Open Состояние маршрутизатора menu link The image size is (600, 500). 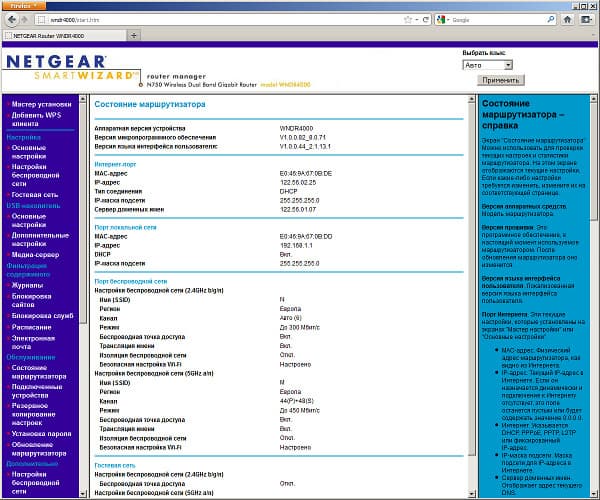[x=39, y=372]
